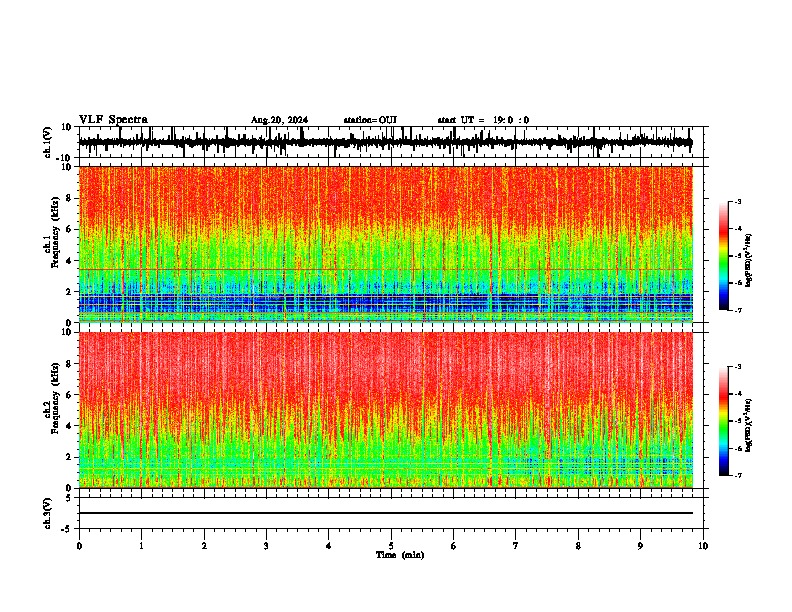Image resolution: width=792 pixels, height=612 pixels.
Task: Click the "start UT = 19:0 :0" label
Action: [483, 120]
